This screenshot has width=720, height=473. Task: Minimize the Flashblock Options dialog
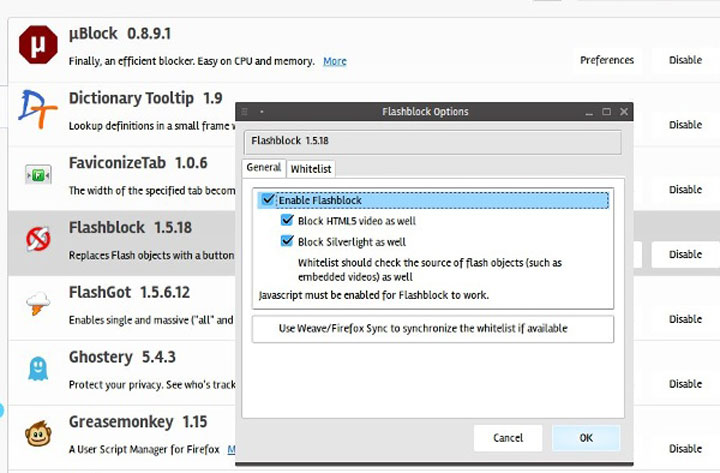[x=589, y=112]
